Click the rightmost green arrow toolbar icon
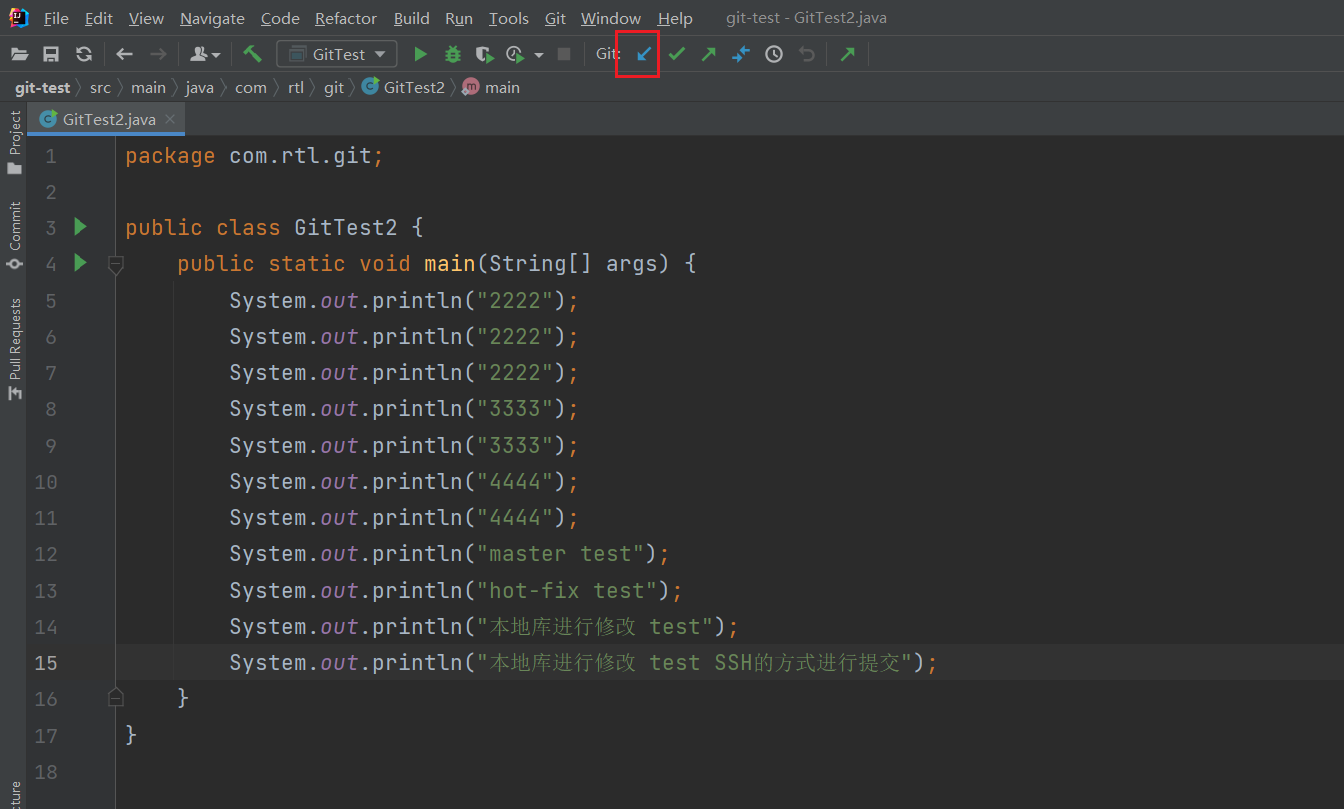Screen dimensions: 1344x809 (848, 54)
